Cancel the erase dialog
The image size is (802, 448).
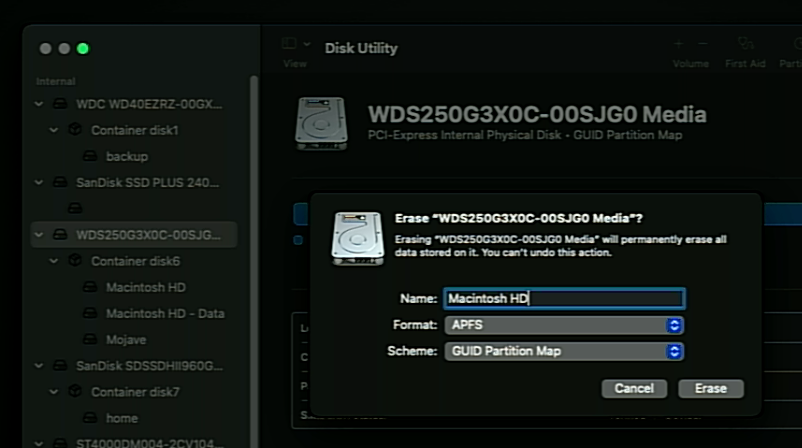tap(634, 389)
